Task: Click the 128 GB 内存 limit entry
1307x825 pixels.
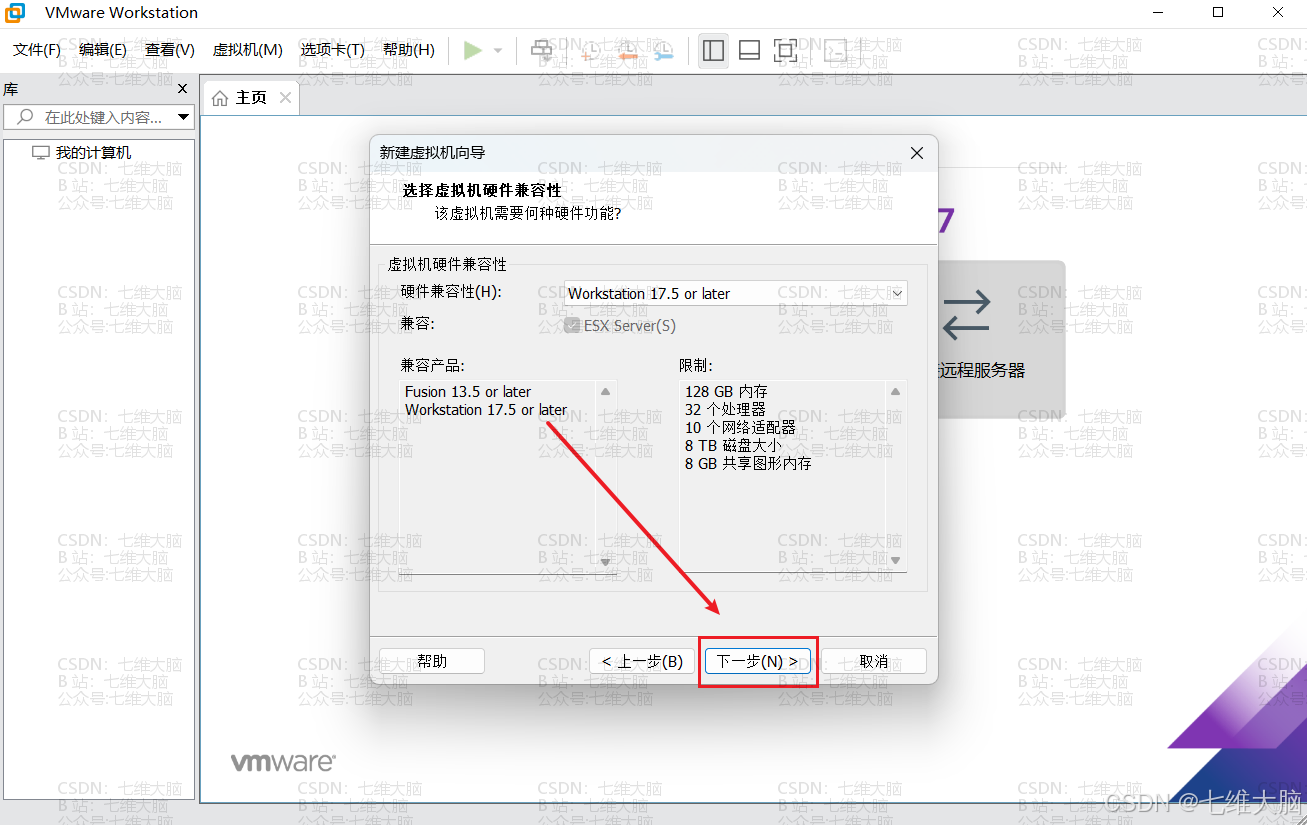Action: tap(726, 392)
